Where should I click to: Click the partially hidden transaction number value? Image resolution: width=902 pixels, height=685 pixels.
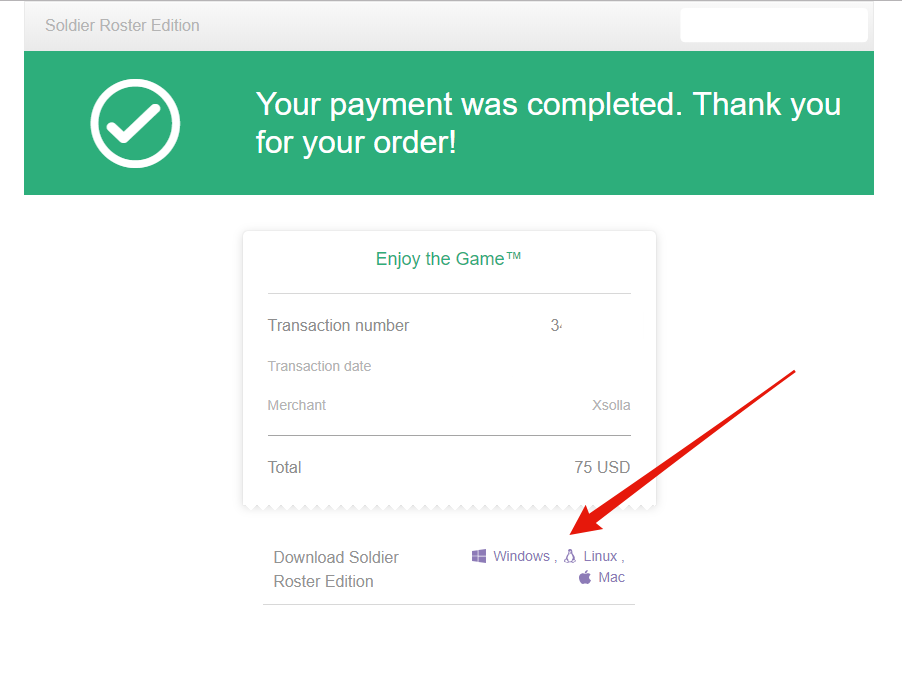click(x=556, y=326)
